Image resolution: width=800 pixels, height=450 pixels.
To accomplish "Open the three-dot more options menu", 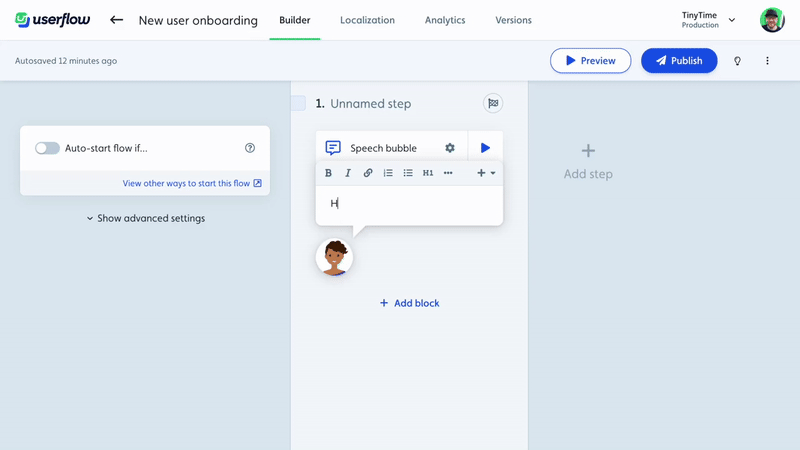I will click(x=767, y=61).
